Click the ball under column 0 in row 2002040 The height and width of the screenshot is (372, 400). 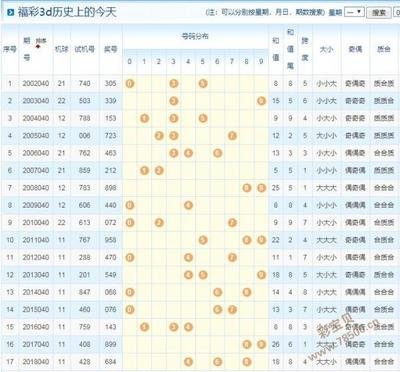point(130,83)
